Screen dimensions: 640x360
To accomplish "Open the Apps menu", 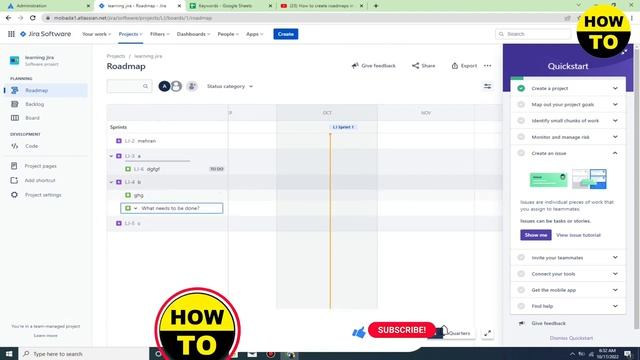I will click(x=255, y=34).
